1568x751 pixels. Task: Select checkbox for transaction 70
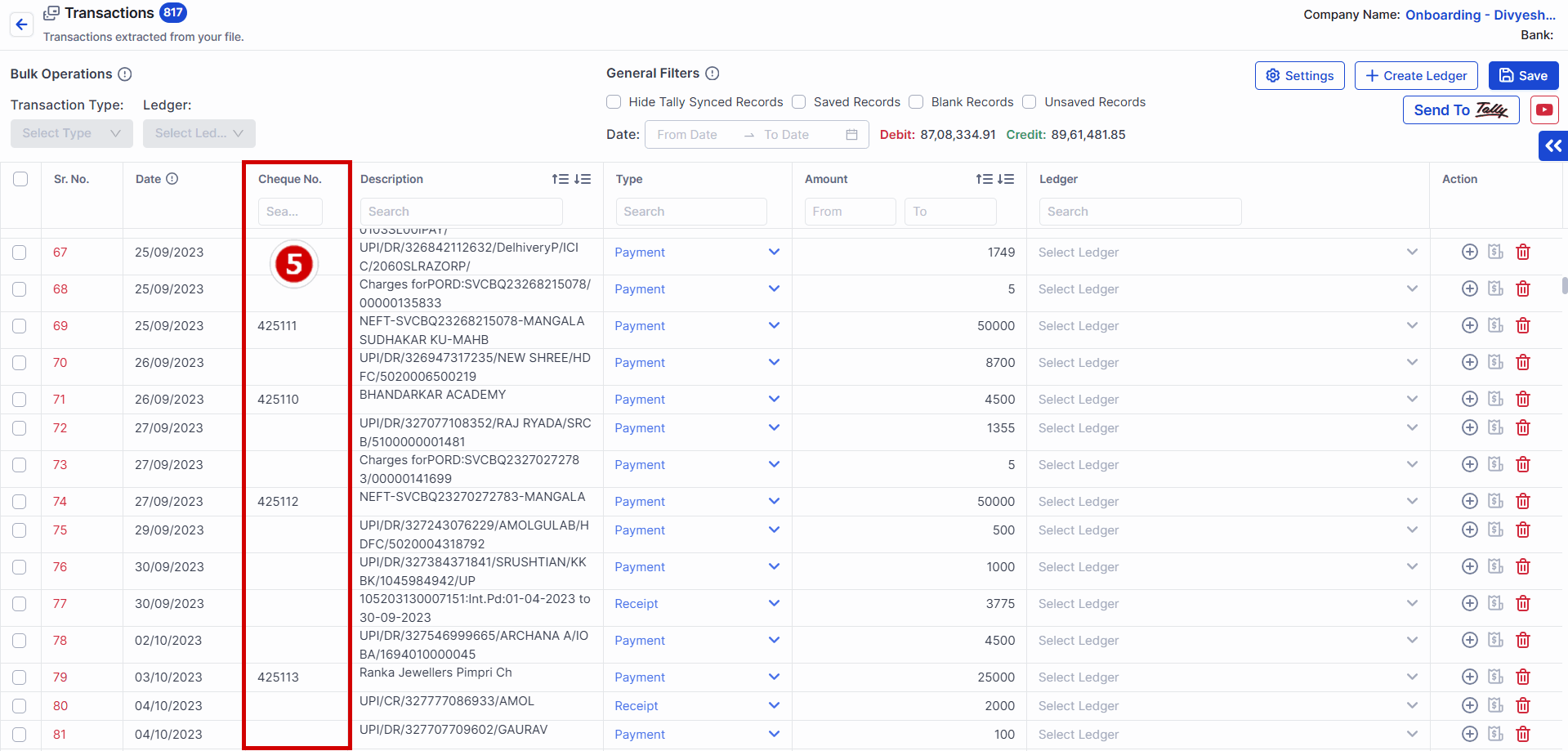(20, 363)
